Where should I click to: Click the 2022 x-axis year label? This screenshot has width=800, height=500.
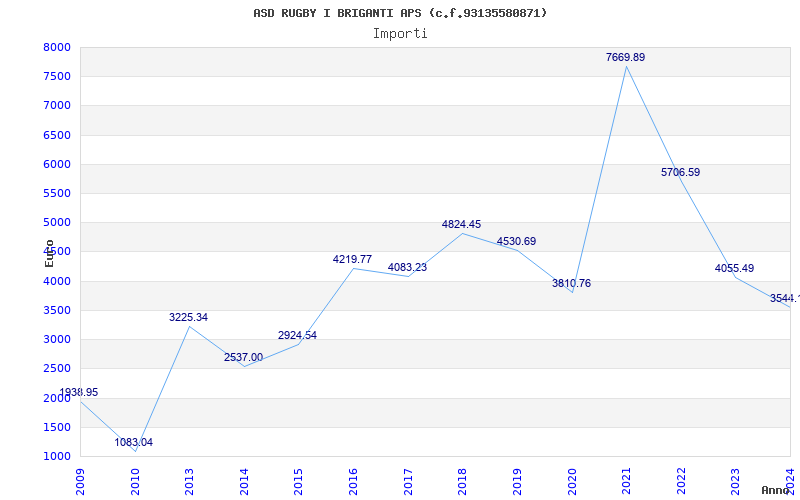[681, 481]
